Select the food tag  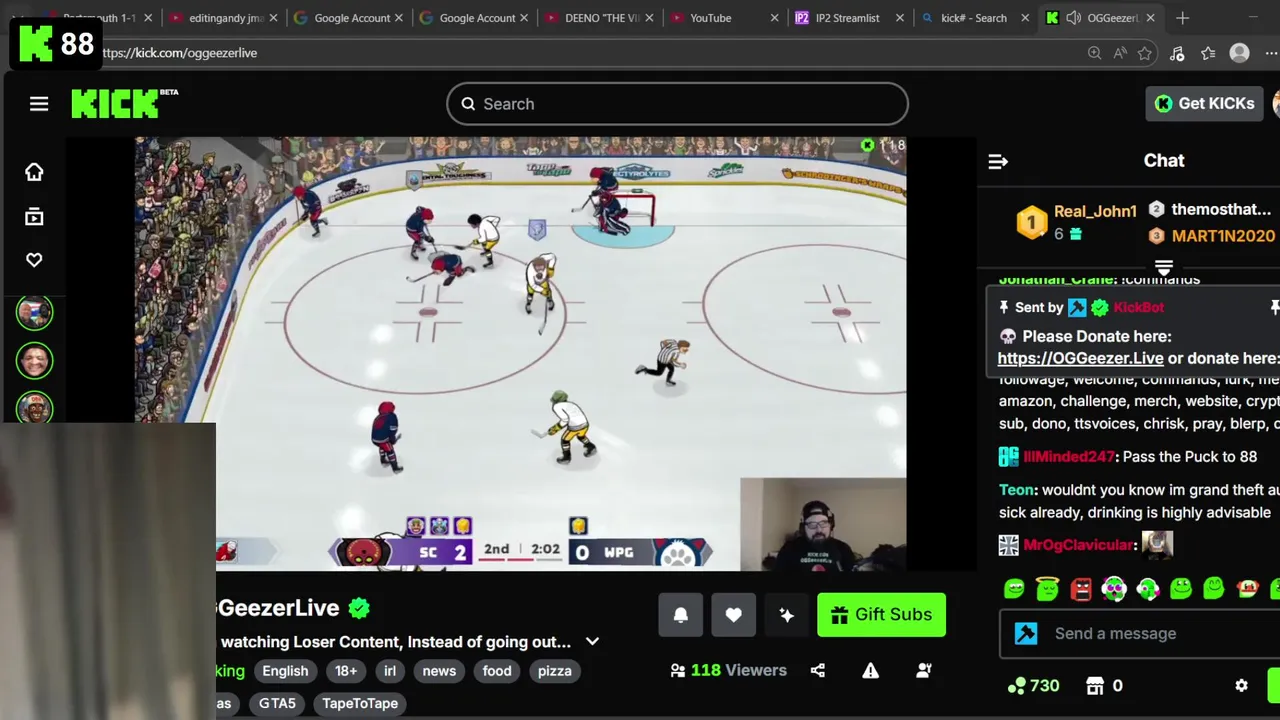(x=497, y=671)
